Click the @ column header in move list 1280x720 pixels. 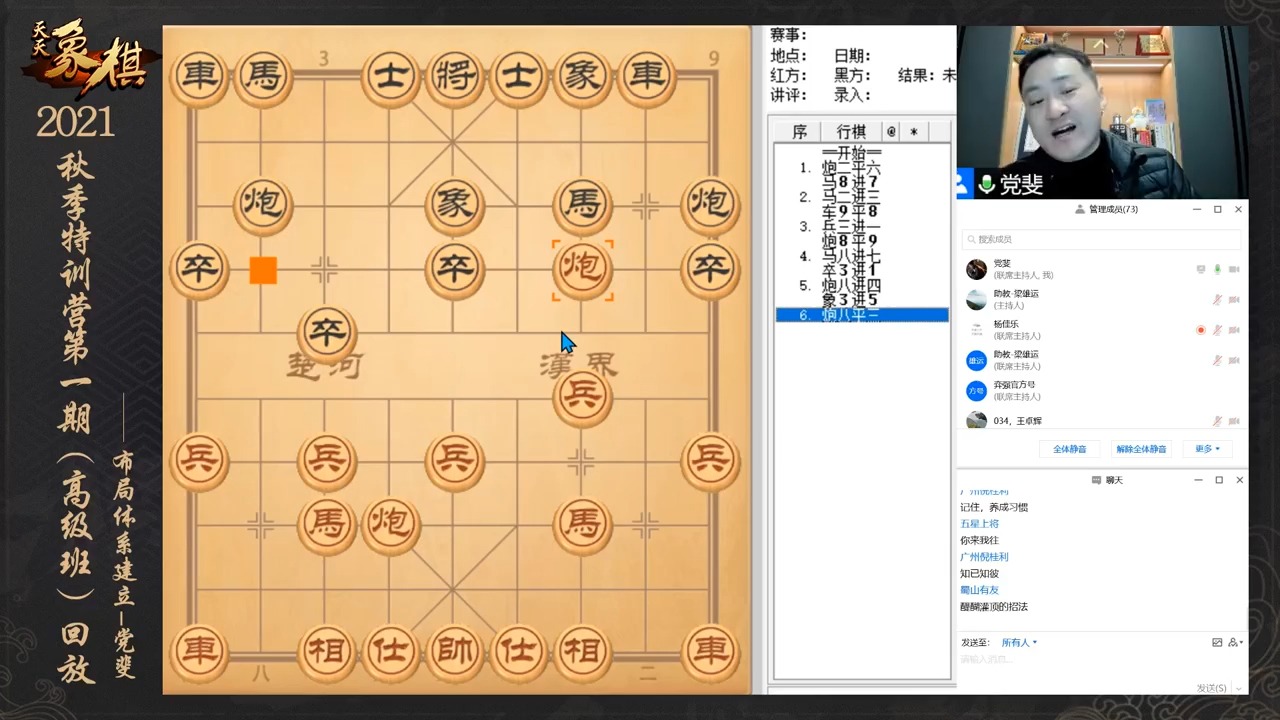pos(891,131)
